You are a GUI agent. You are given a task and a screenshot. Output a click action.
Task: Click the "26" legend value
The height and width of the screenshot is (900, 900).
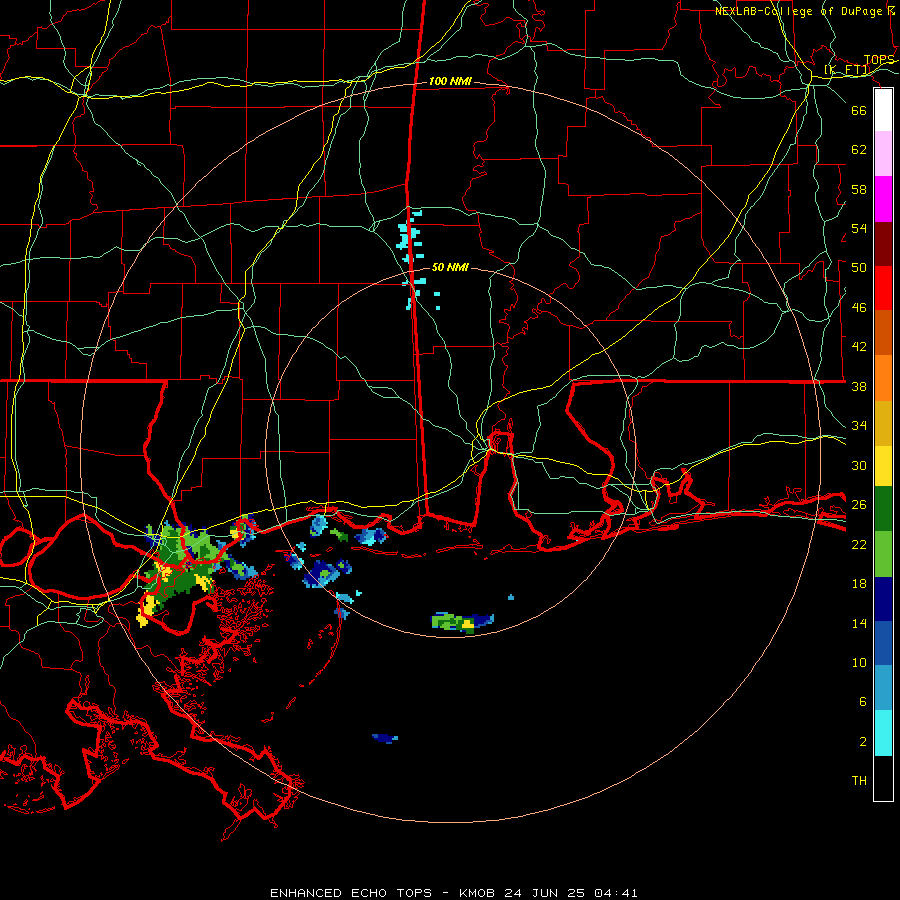point(859,505)
